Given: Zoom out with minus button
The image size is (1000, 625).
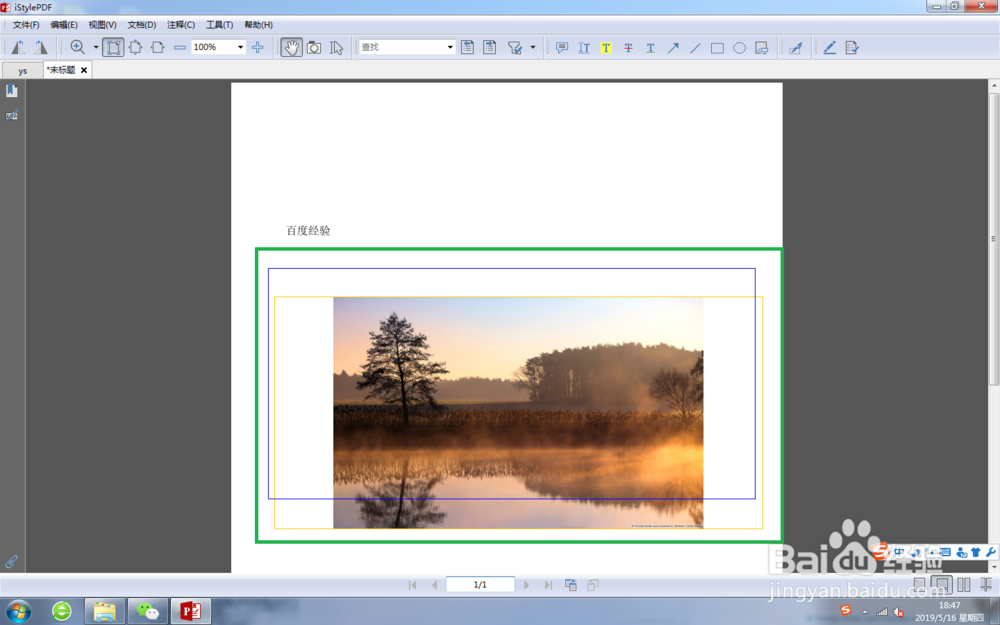Looking at the screenshot, I should pos(180,47).
